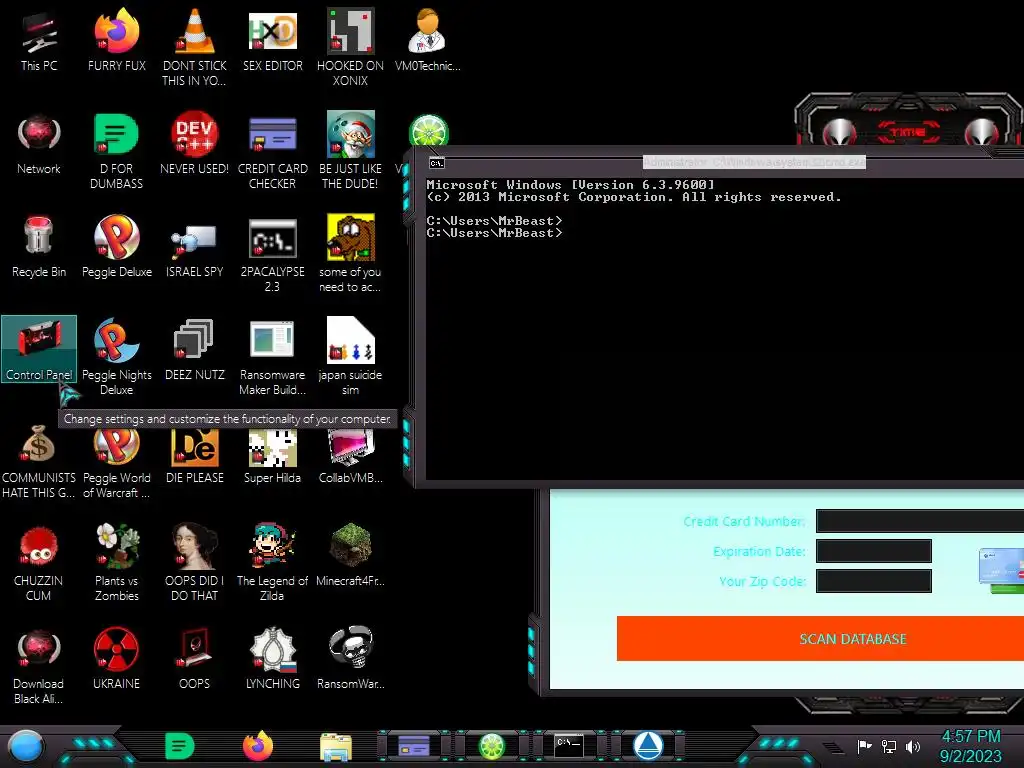Select the OOPS desktop icon
The image size is (1024, 768).
pos(194,659)
